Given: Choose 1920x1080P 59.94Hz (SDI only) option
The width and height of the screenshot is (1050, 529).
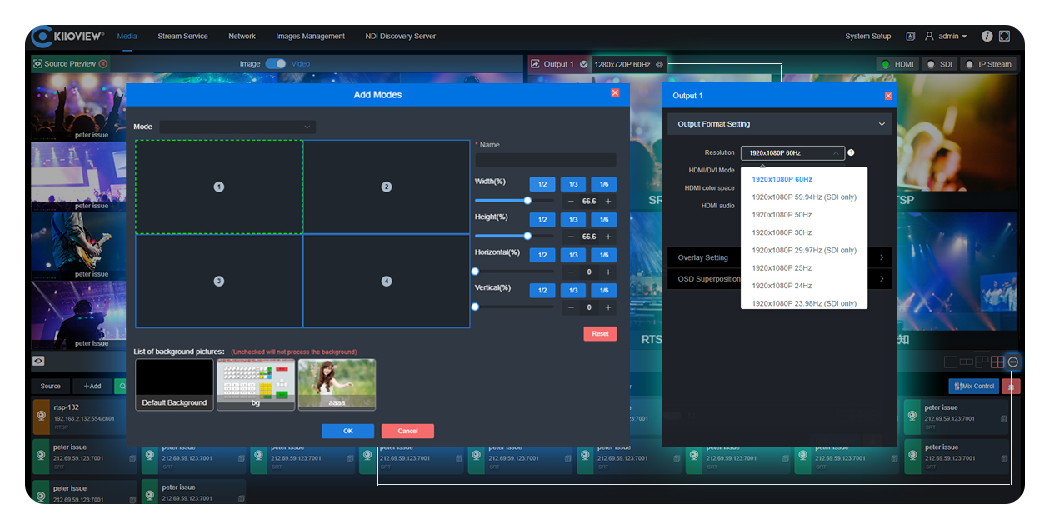Looking at the screenshot, I should pos(804,198).
